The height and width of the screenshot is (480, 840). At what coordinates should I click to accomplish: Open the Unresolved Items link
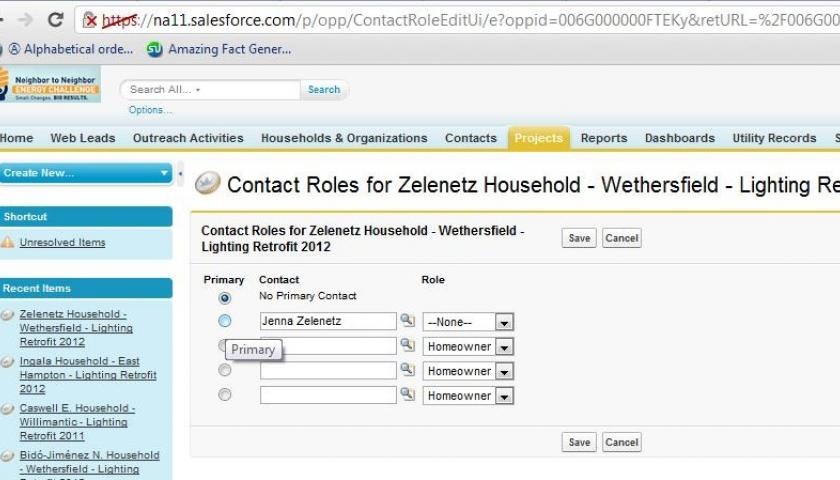pos(63,243)
